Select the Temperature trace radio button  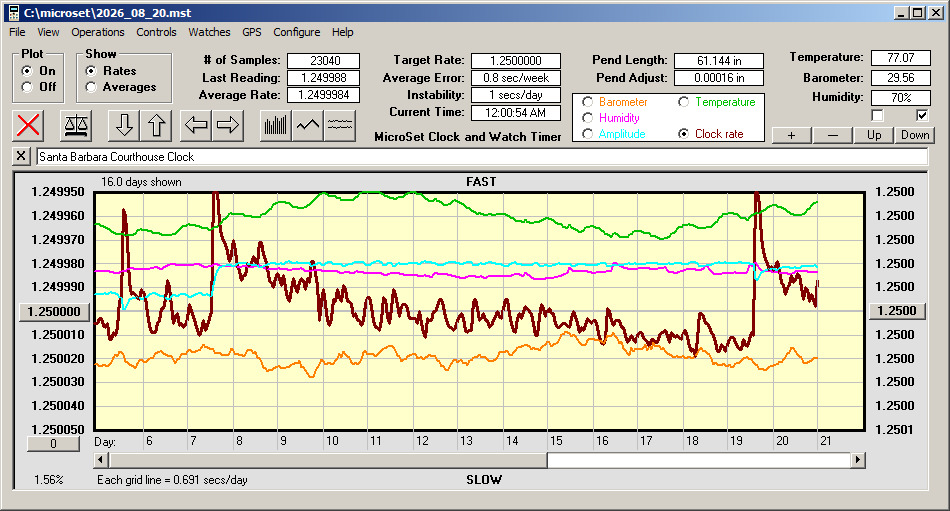pos(683,102)
